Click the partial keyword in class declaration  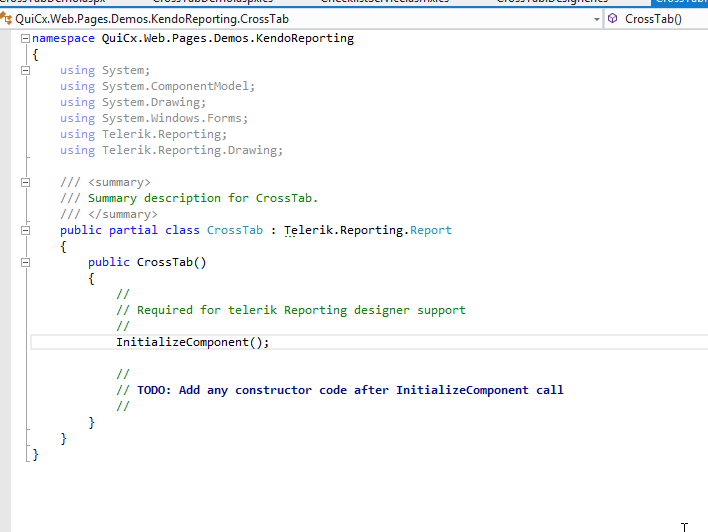[x=133, y=230]
